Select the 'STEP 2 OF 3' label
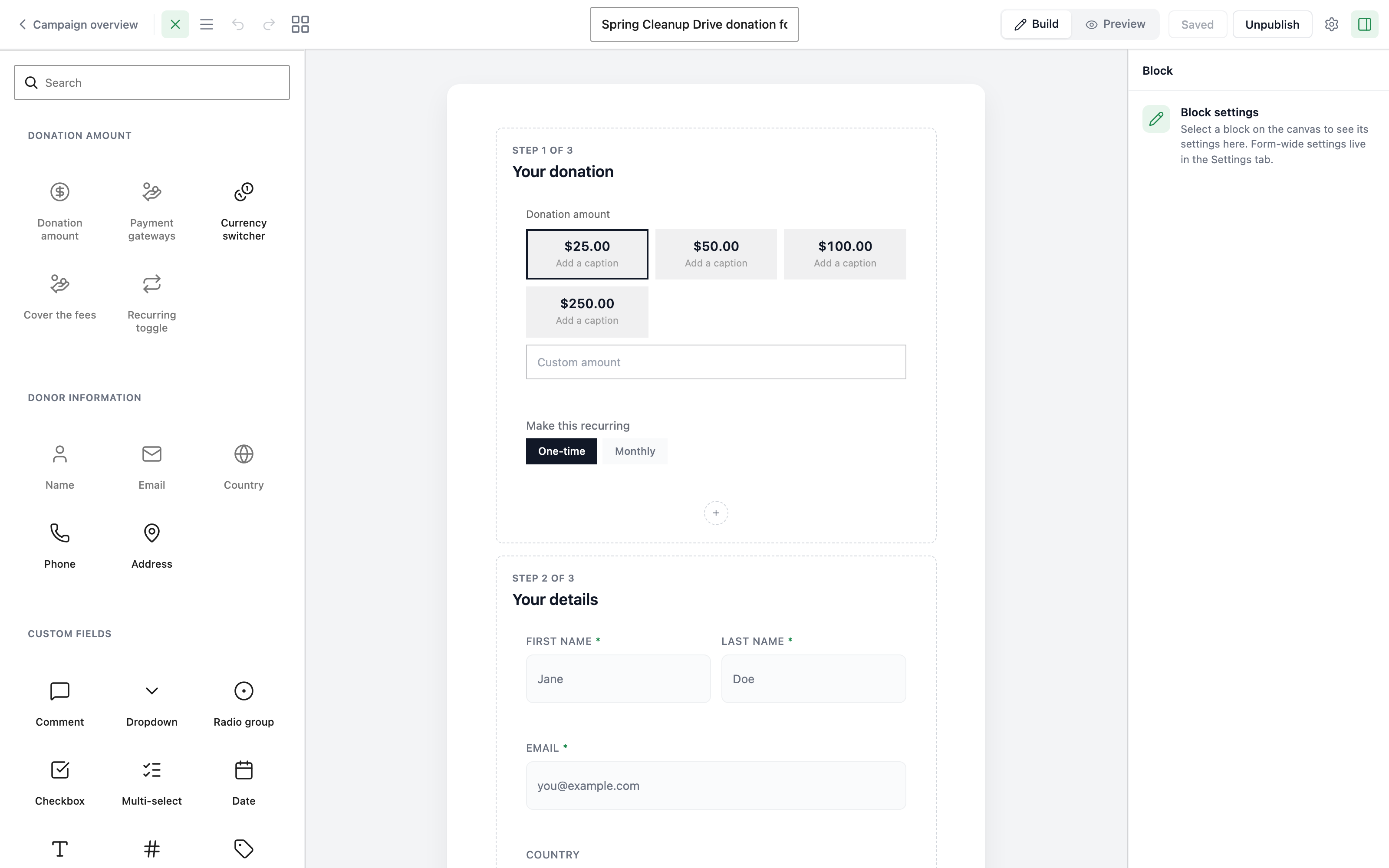The height and width of the screenshot is (868, 1389). [543, 578]
